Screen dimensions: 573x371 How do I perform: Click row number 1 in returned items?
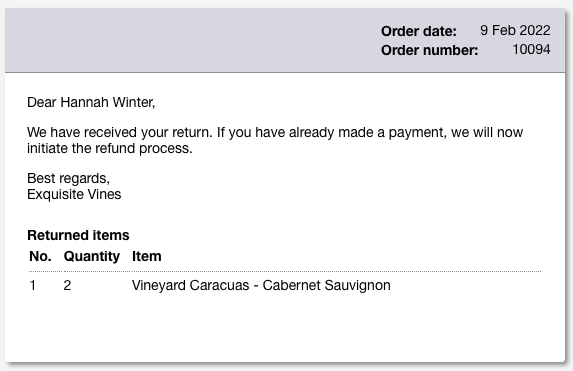[33, 285]
